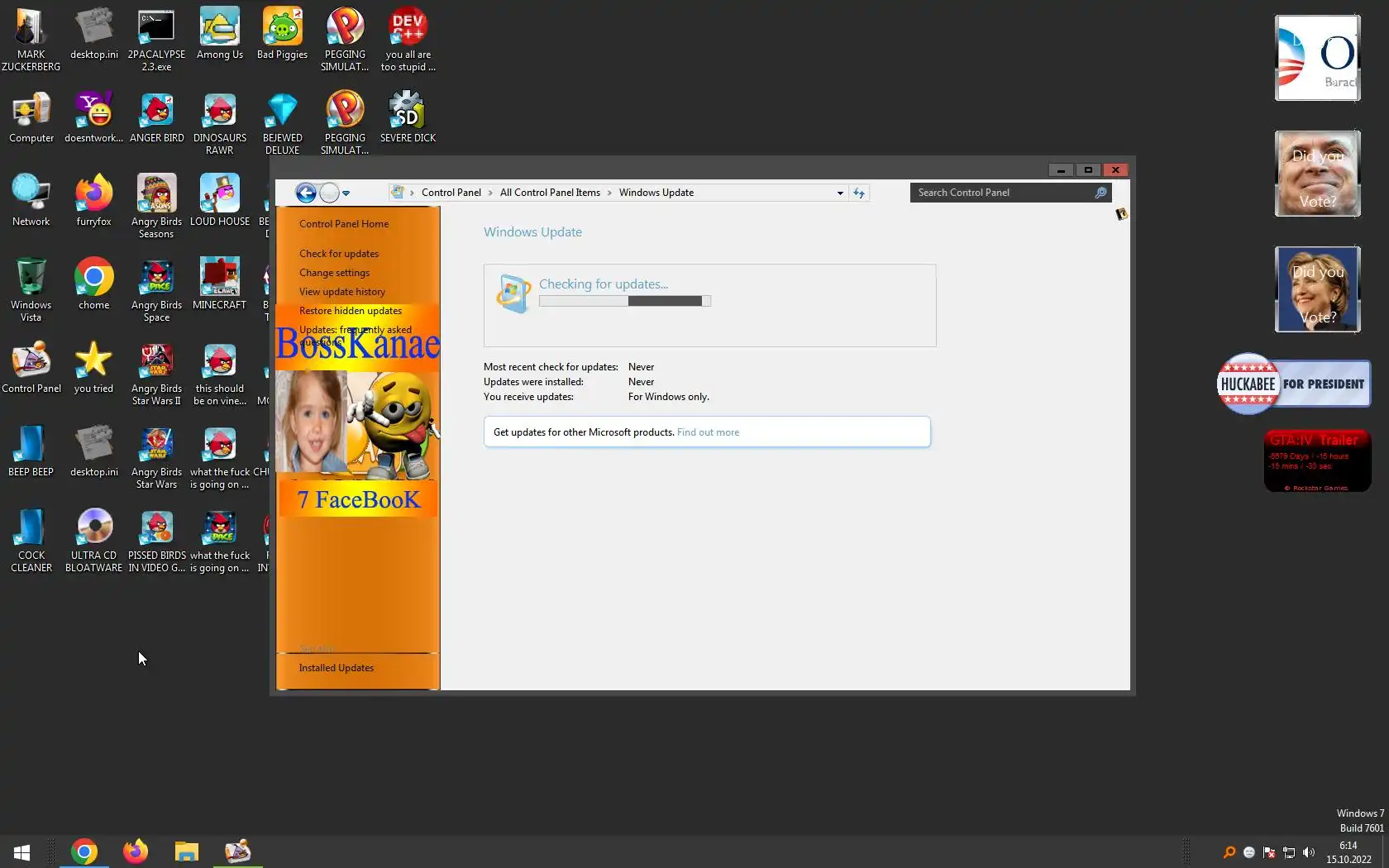Click the DEV C++ 'you all are too stupid' icon
1389x868 pixels.
408,40
